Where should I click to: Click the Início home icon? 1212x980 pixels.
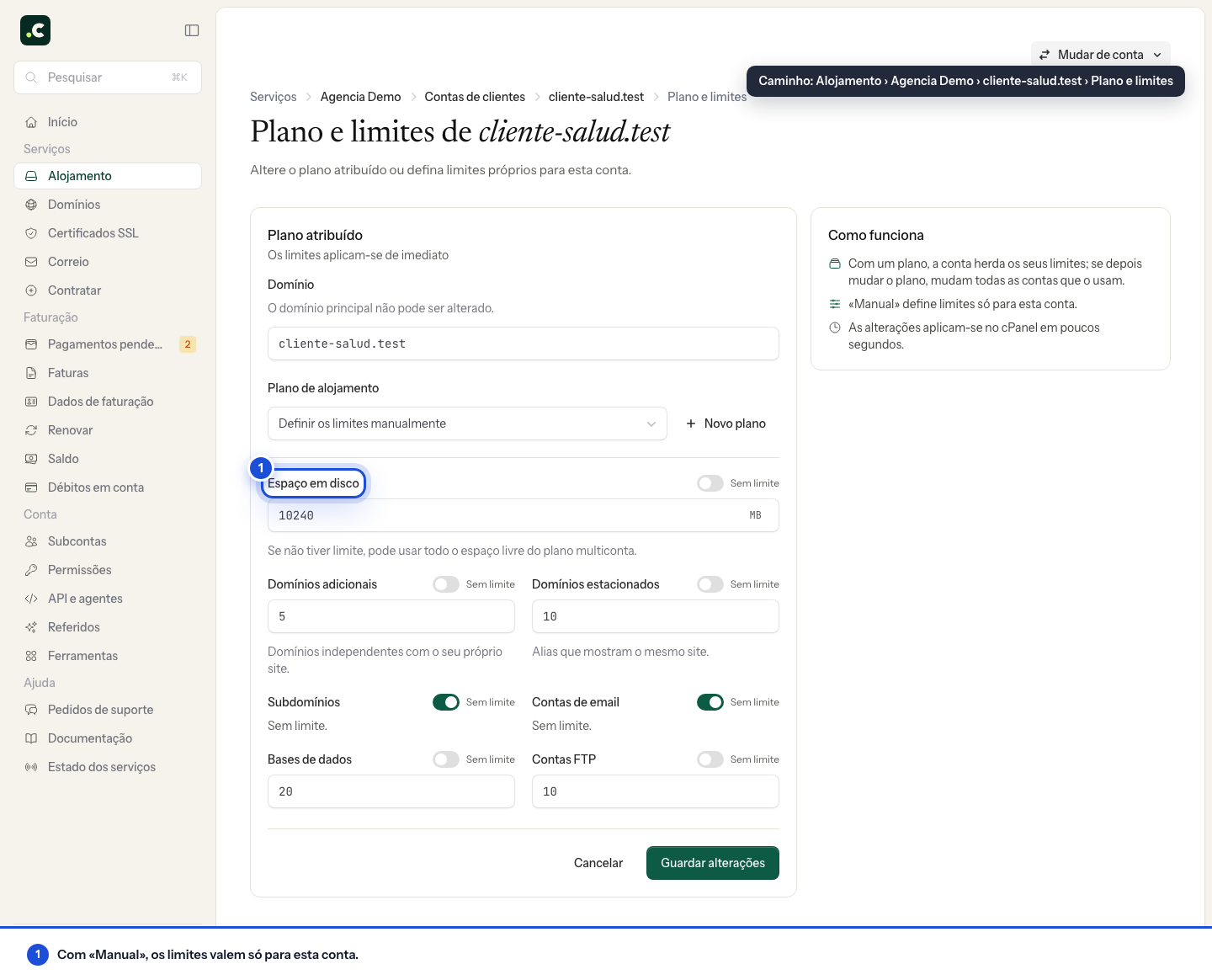[31, 122]
